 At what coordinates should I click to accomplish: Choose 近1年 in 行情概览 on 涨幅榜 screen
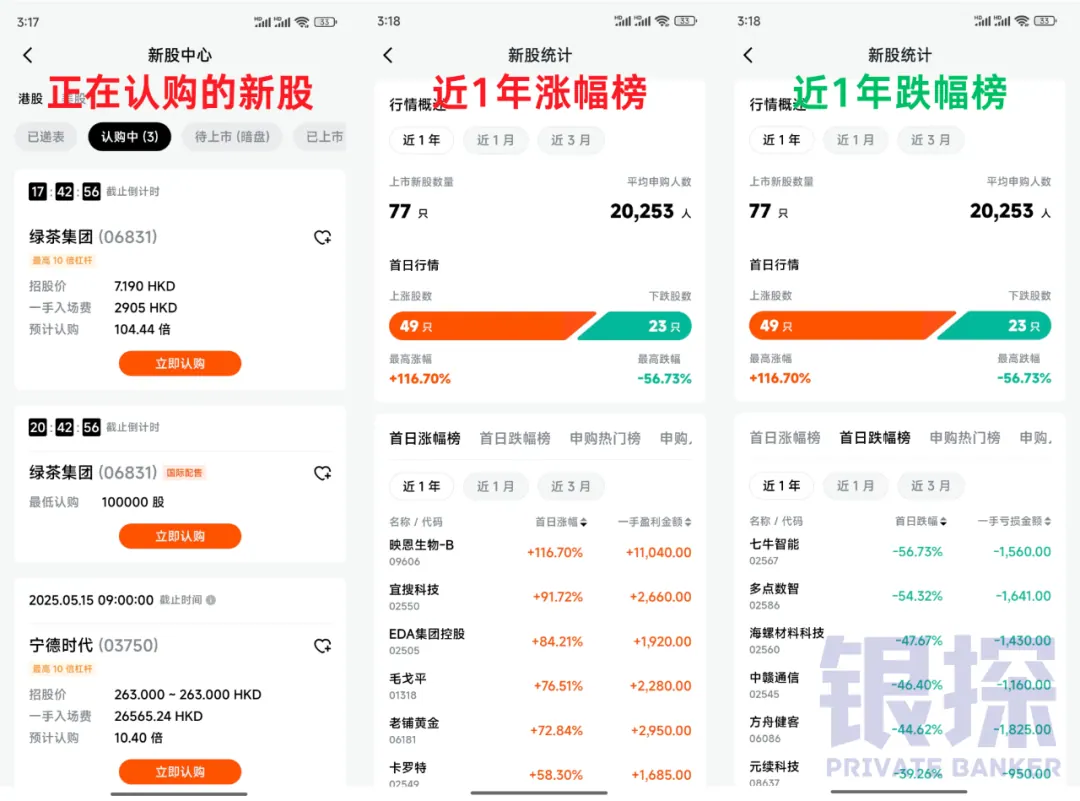421,140
